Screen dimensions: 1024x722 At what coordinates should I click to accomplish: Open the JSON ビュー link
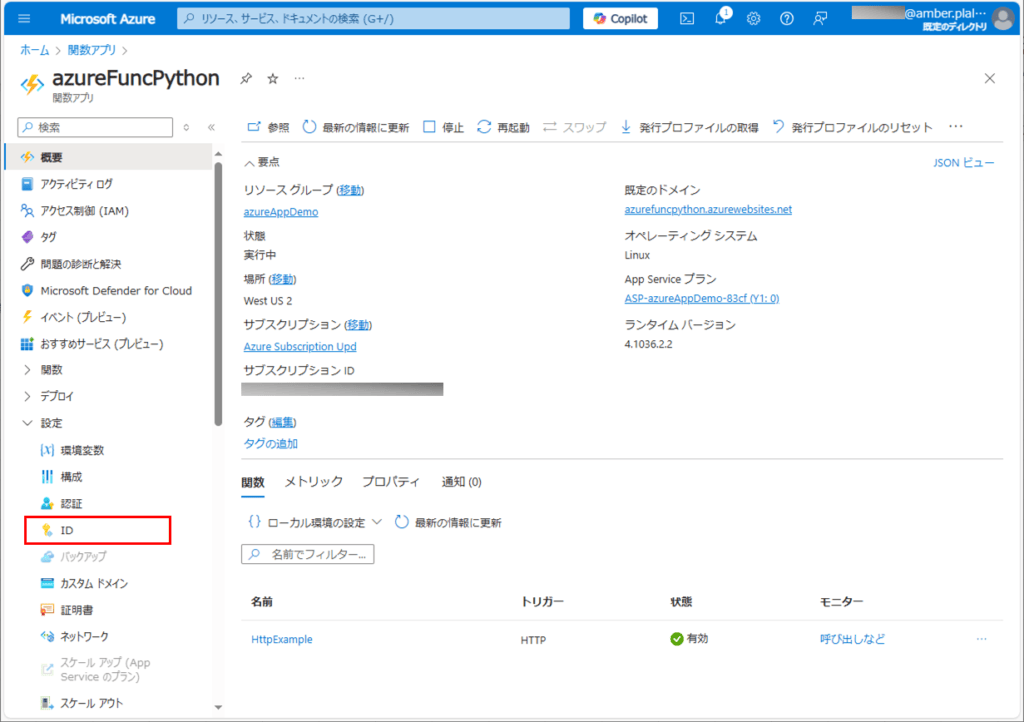click(963, 162)
